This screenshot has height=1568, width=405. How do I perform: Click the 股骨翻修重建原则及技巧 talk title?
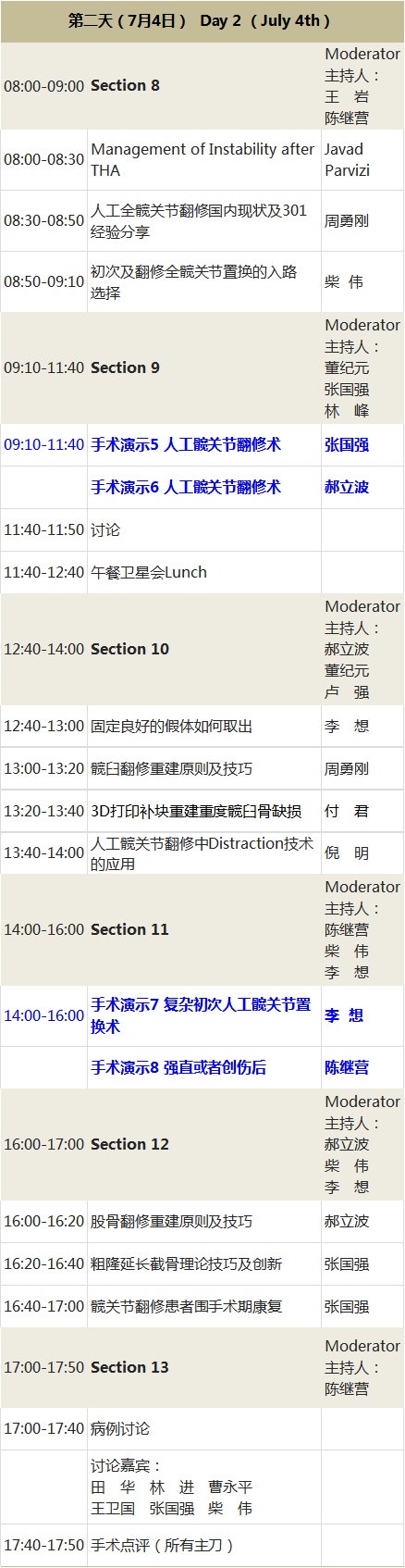tap(171, 1221)
